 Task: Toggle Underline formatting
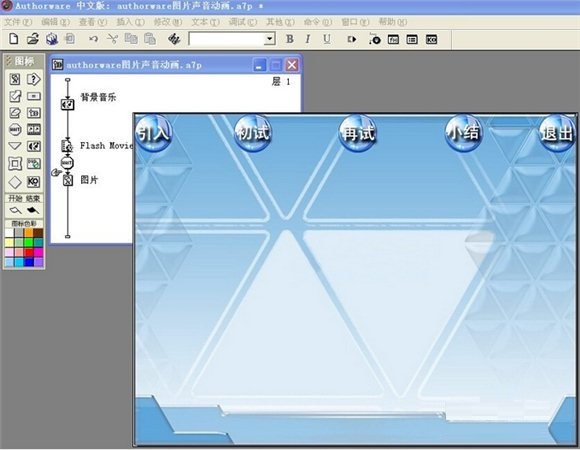click(327, 39)
